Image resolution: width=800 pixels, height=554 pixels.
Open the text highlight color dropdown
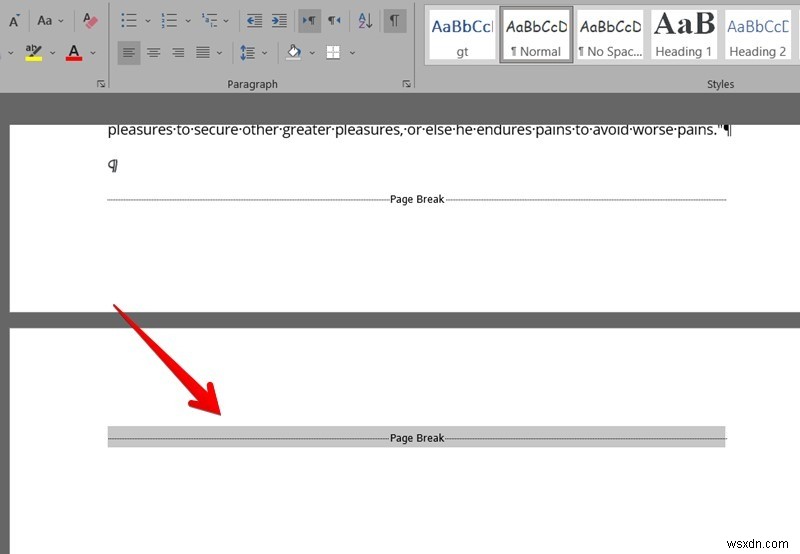coord(53,53)
